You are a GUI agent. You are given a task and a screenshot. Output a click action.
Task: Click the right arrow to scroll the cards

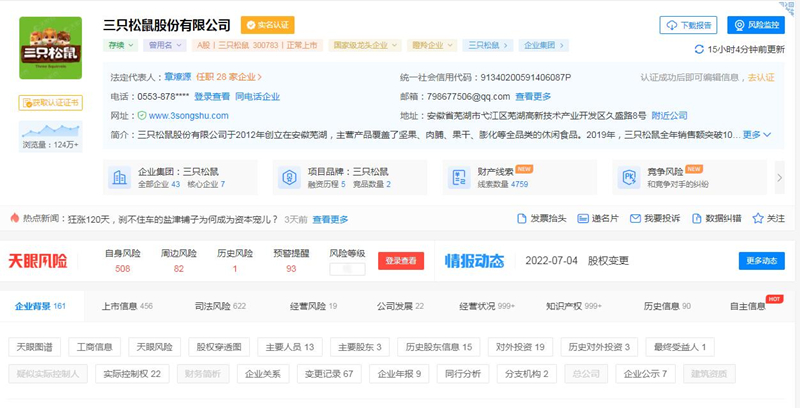point(779,177)
